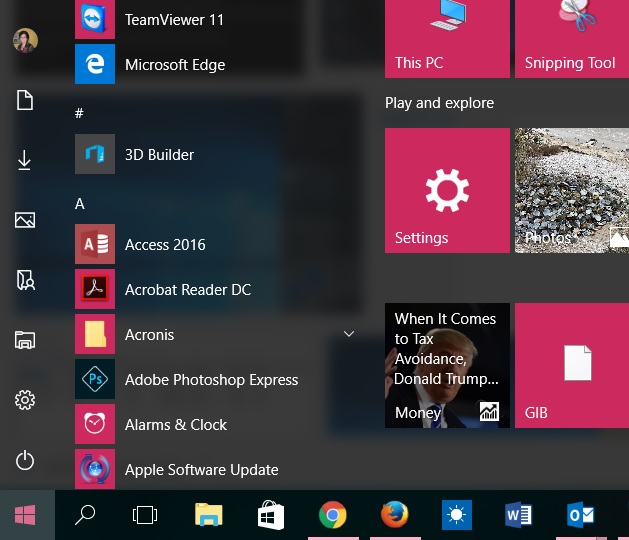Open the Money news tile

[447, 365]
